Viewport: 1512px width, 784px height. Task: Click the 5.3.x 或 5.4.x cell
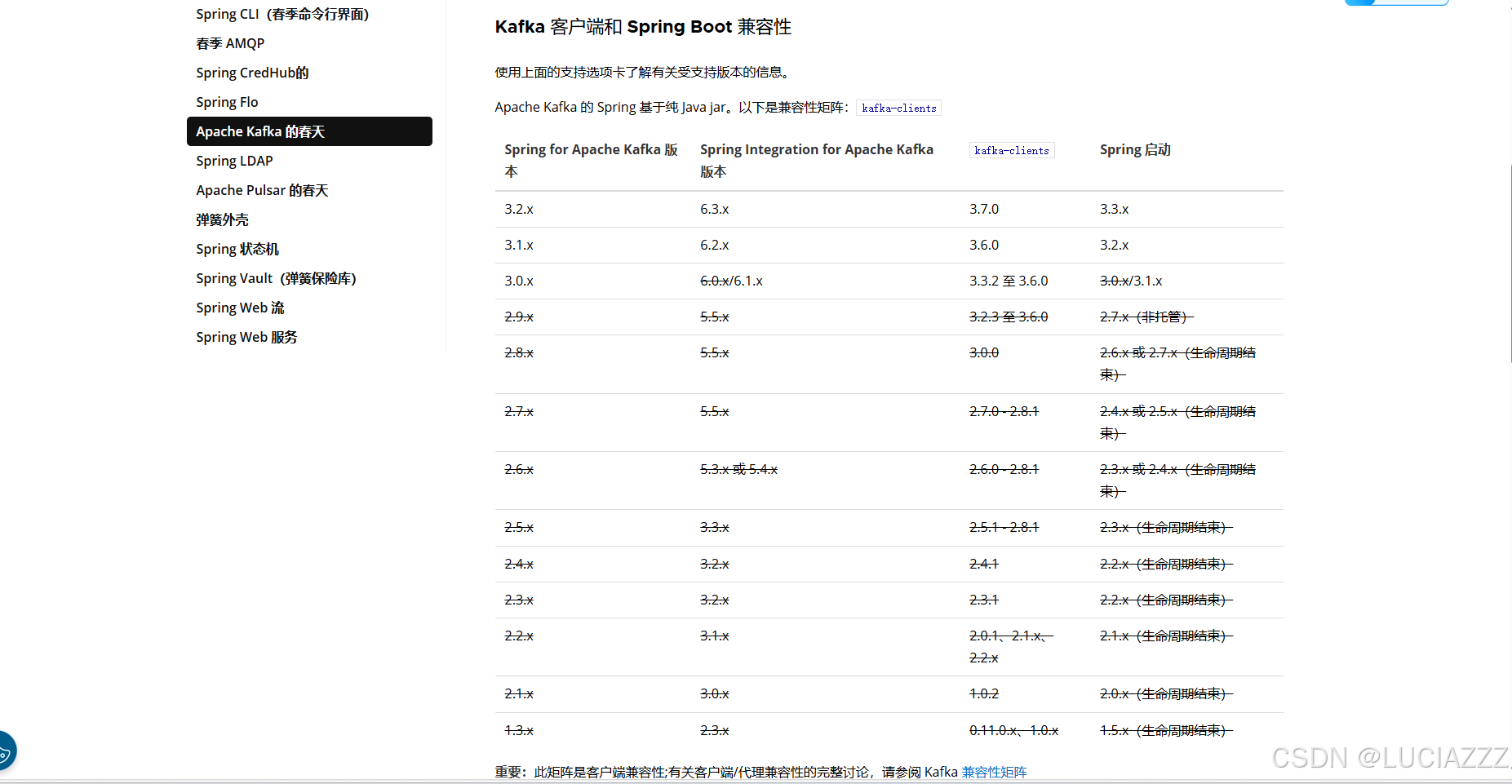tap(738, 469)
